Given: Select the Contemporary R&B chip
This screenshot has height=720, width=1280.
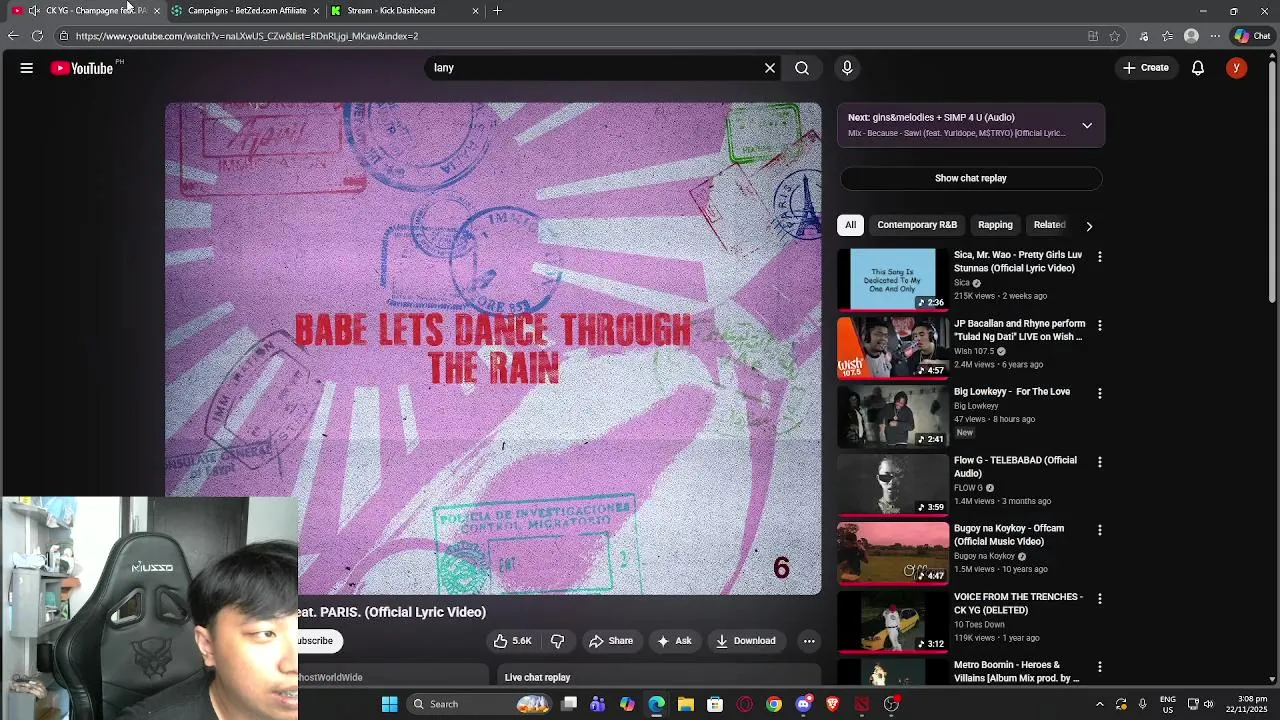Looking at the screenshot, I should (917, 225).
